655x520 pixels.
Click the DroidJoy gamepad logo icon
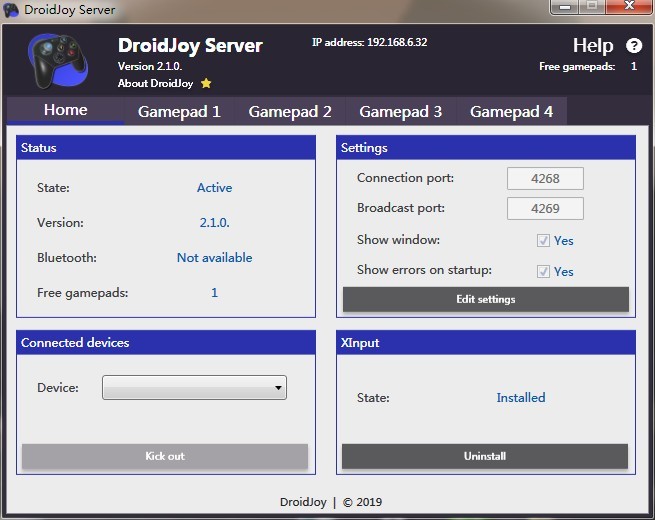coord(57,61)
